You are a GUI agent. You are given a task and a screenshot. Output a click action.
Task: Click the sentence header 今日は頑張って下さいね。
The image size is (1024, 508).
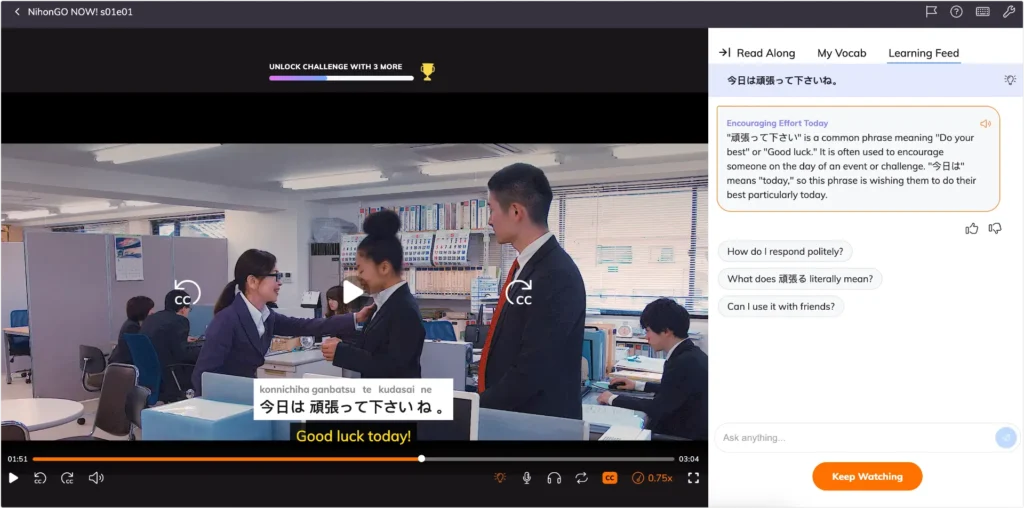[782, 81]
